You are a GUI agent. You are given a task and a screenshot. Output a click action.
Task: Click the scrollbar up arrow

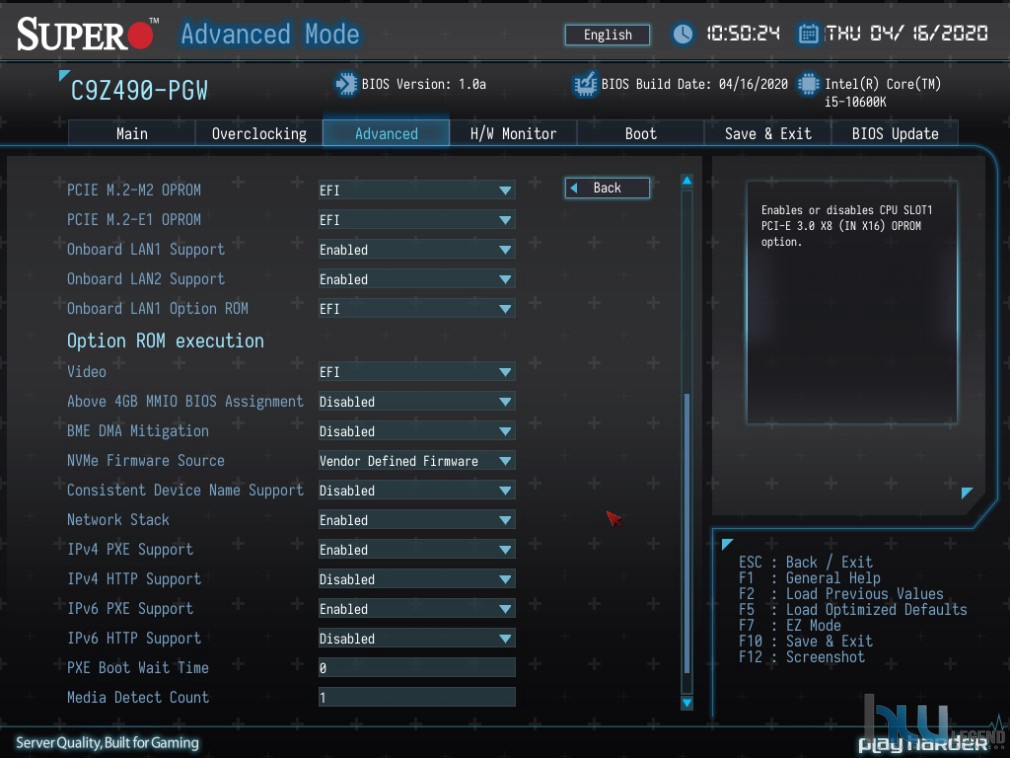pos(687,181)
